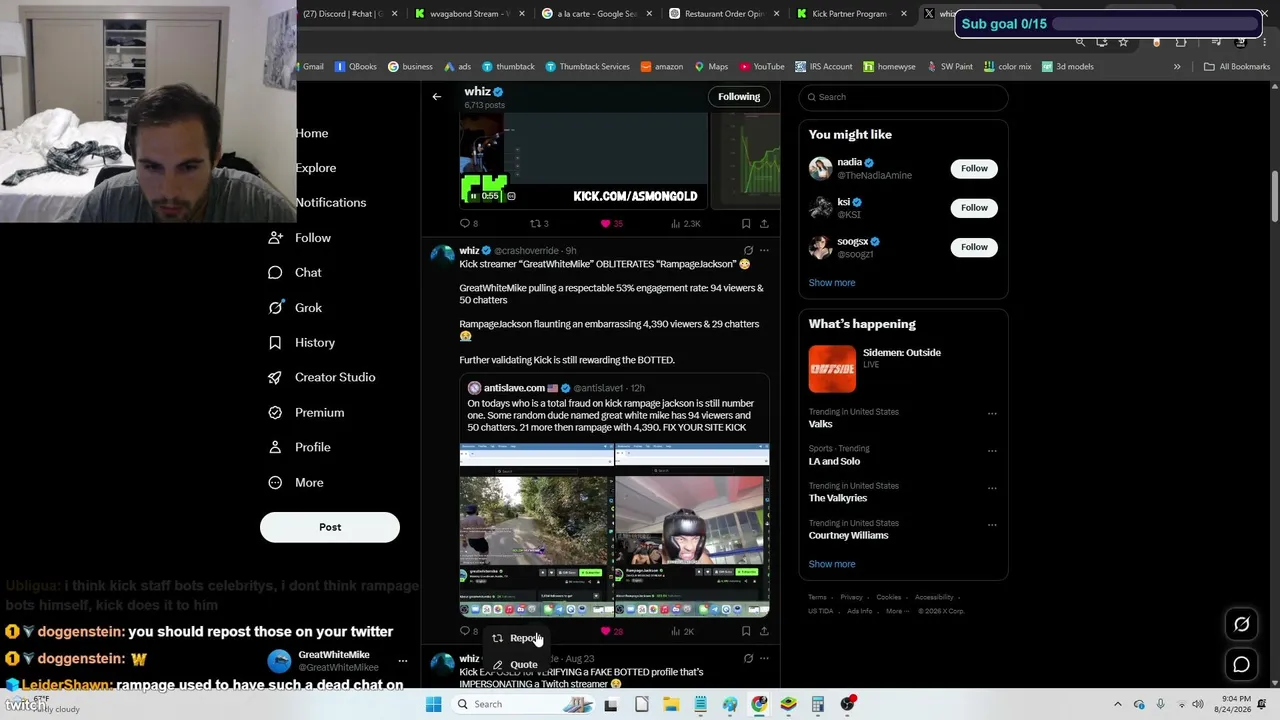Open History in the X sidebar
Image resolution: width=1280 pixels, height=720 pixels.
302,343
